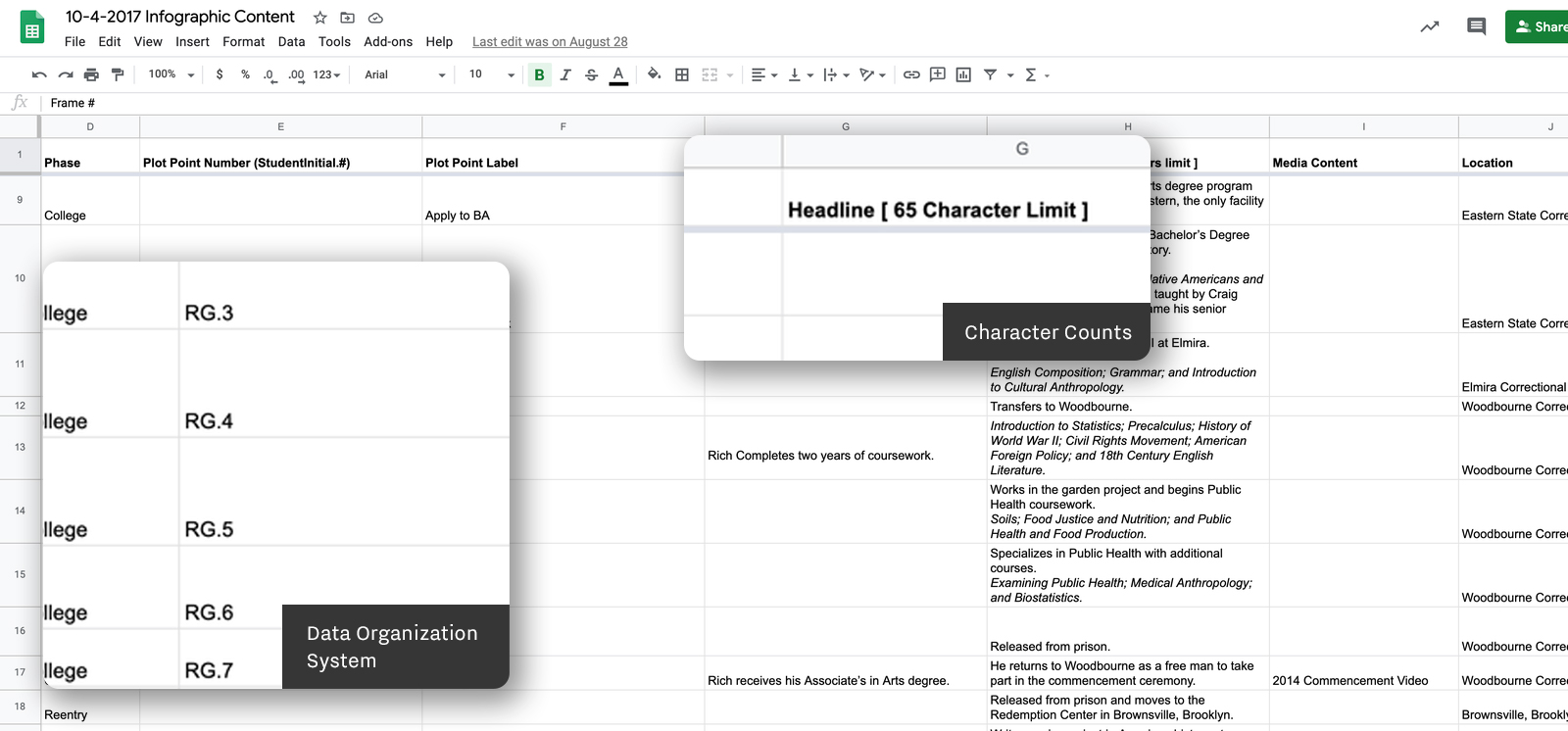
Task: Decrease decimal places
Action: point(269,74)
